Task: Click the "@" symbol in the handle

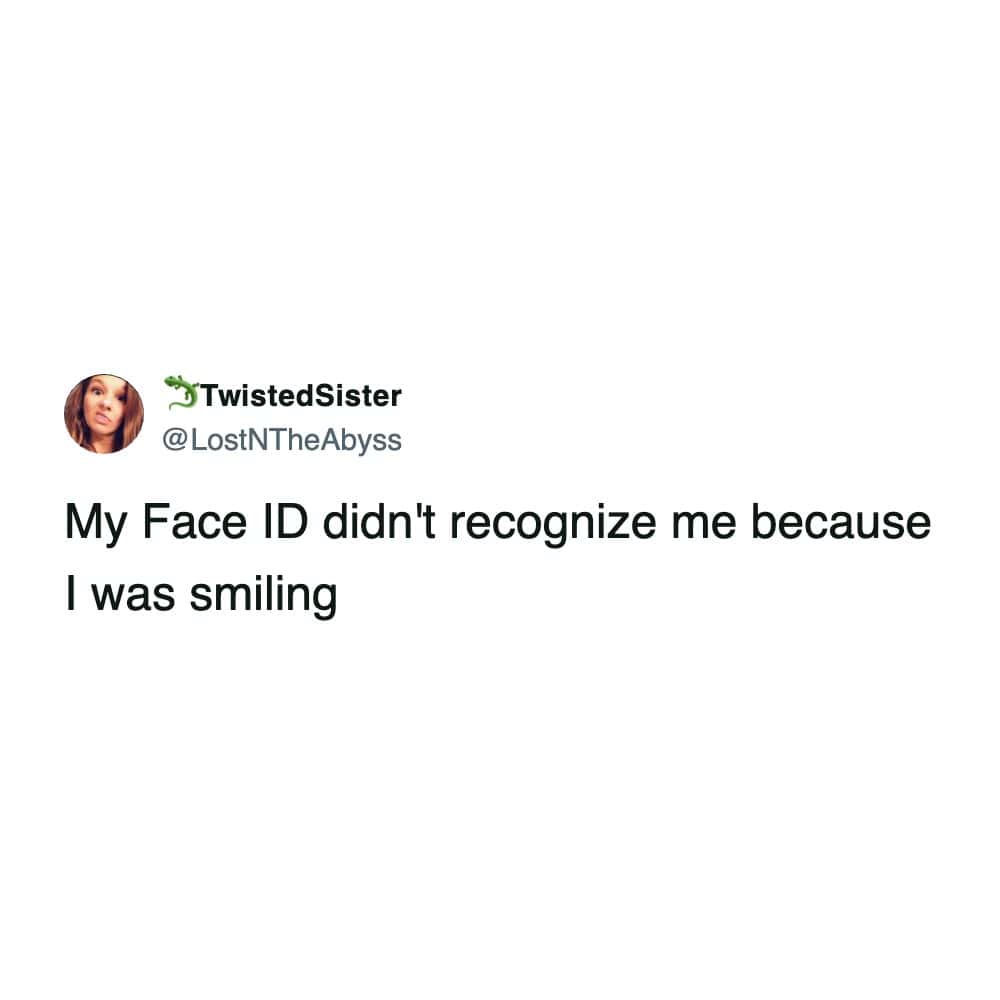Action: tap(175, 441)
